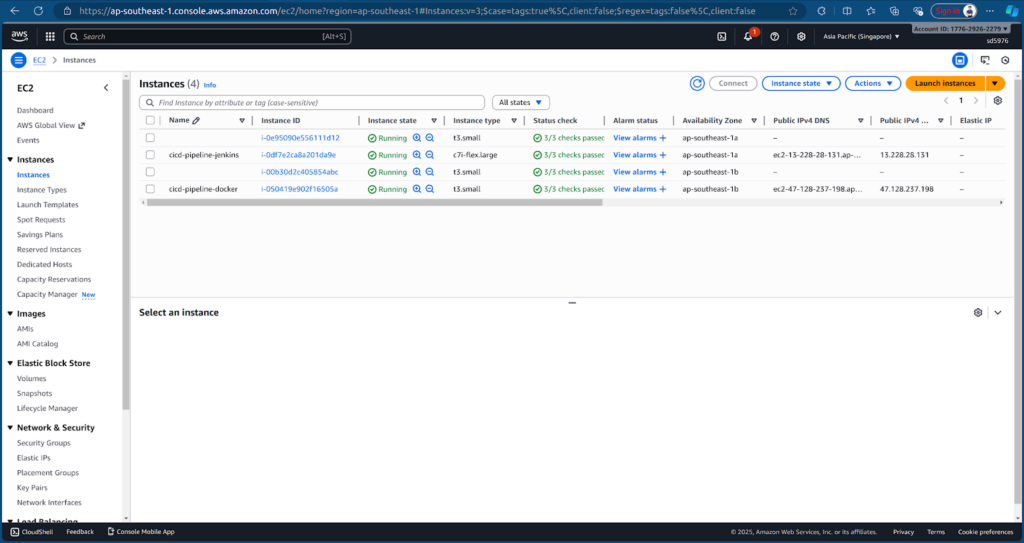Select the cicd-pipeline-jenkins instance checkbox
1024x543 pixels.
(x=150, y=155)
